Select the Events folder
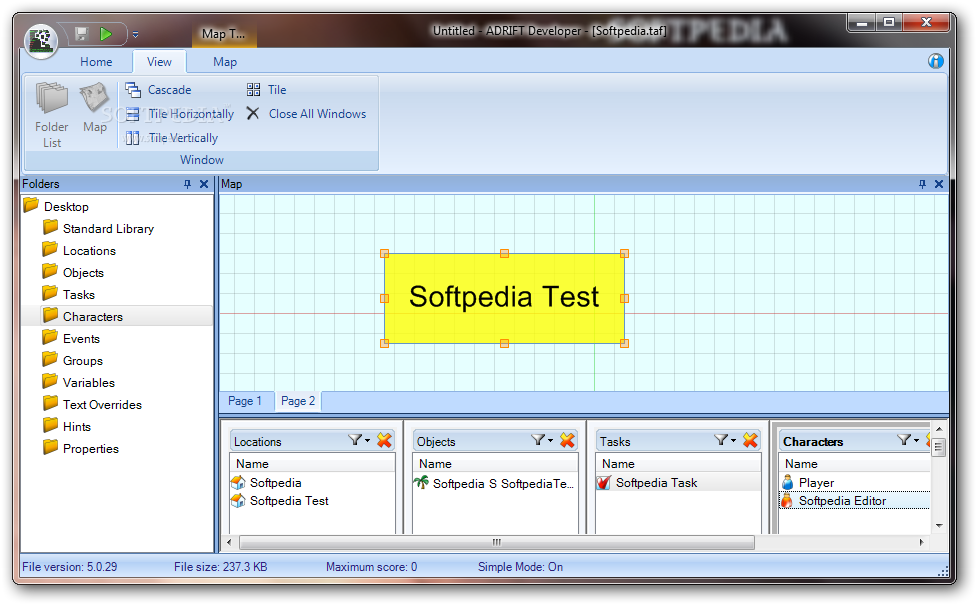977x605 pixels. point(81,339)
